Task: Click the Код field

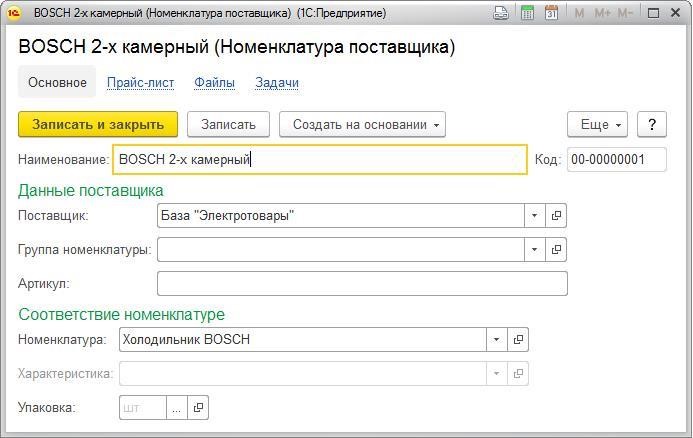Action: coord(617,159)
